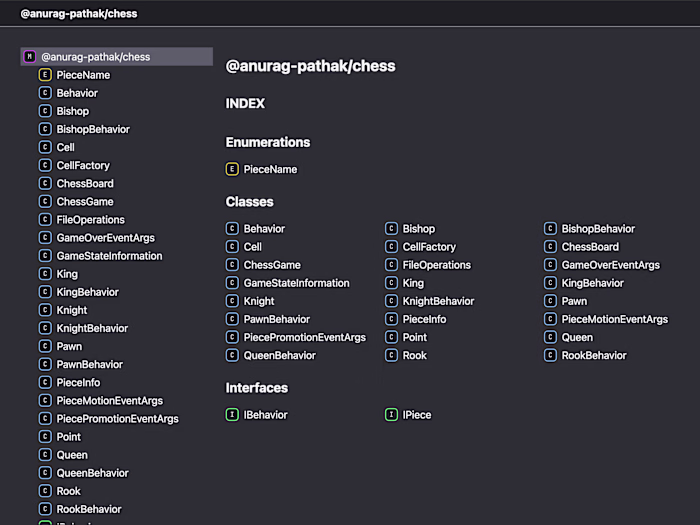Click the class icon beside Queen in sidebar

tap(45, 454)
